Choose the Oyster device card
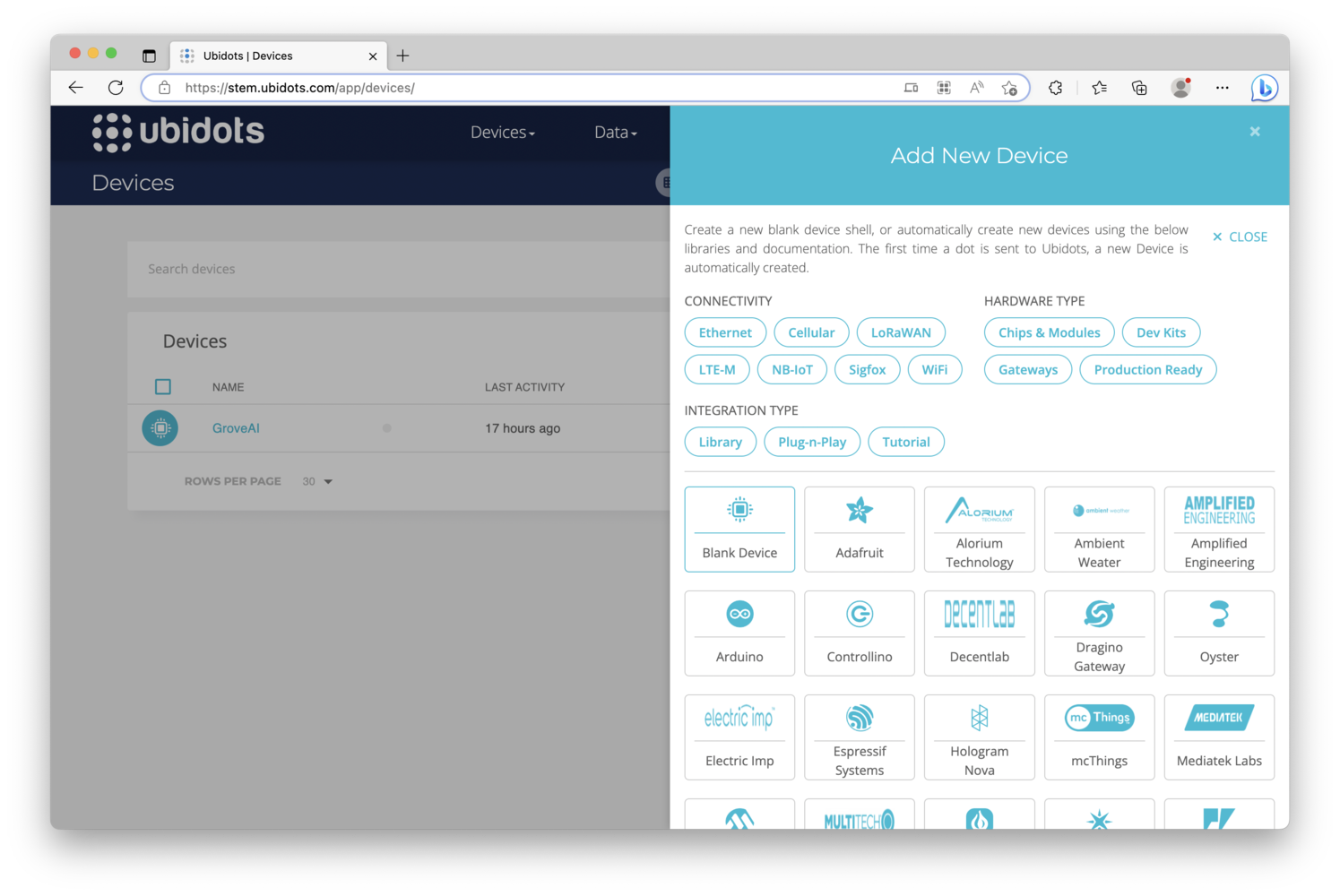The width and height of the screenshot is (1340, 896). [1219, 633]
